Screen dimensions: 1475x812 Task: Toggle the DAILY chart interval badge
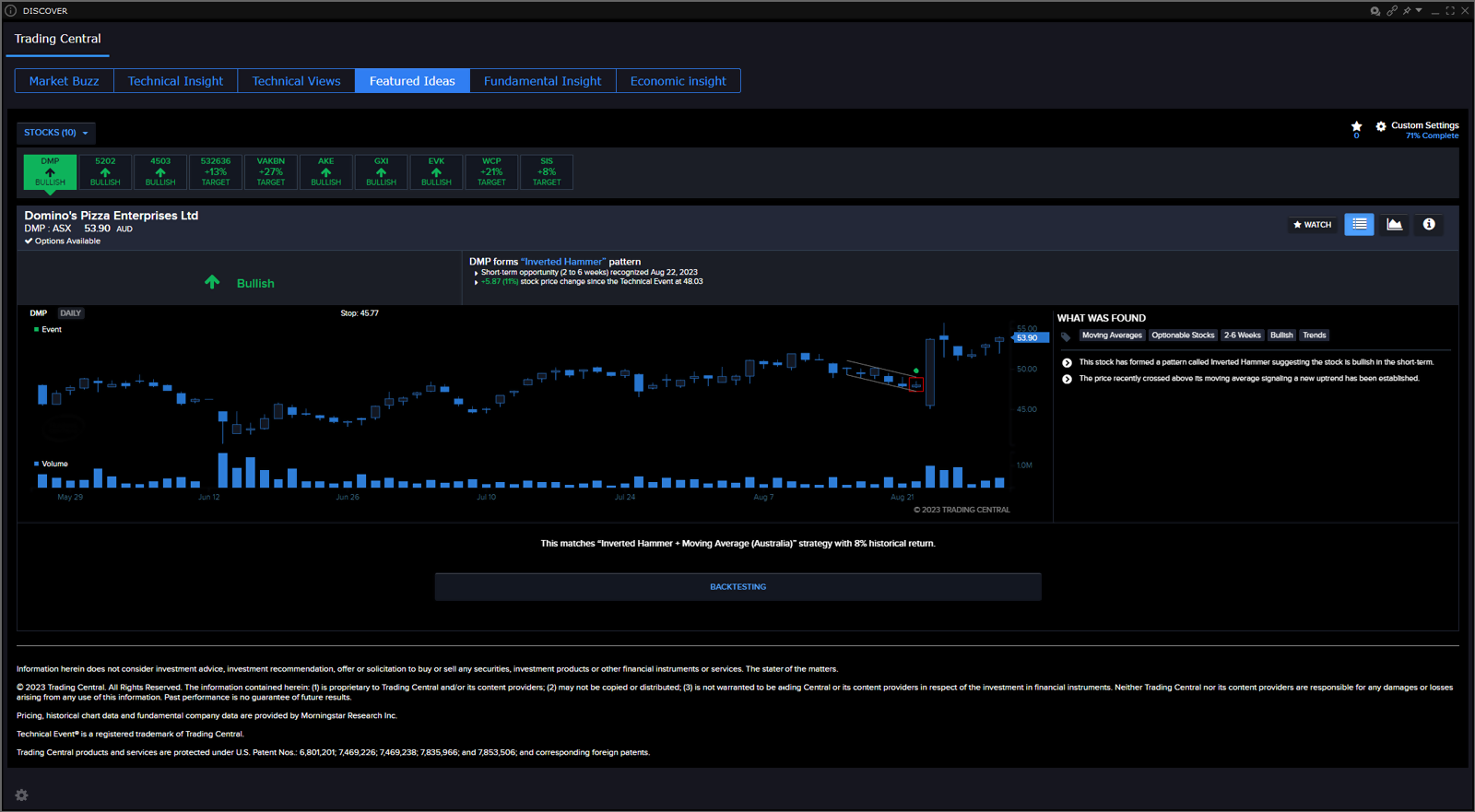coord(70,313)
